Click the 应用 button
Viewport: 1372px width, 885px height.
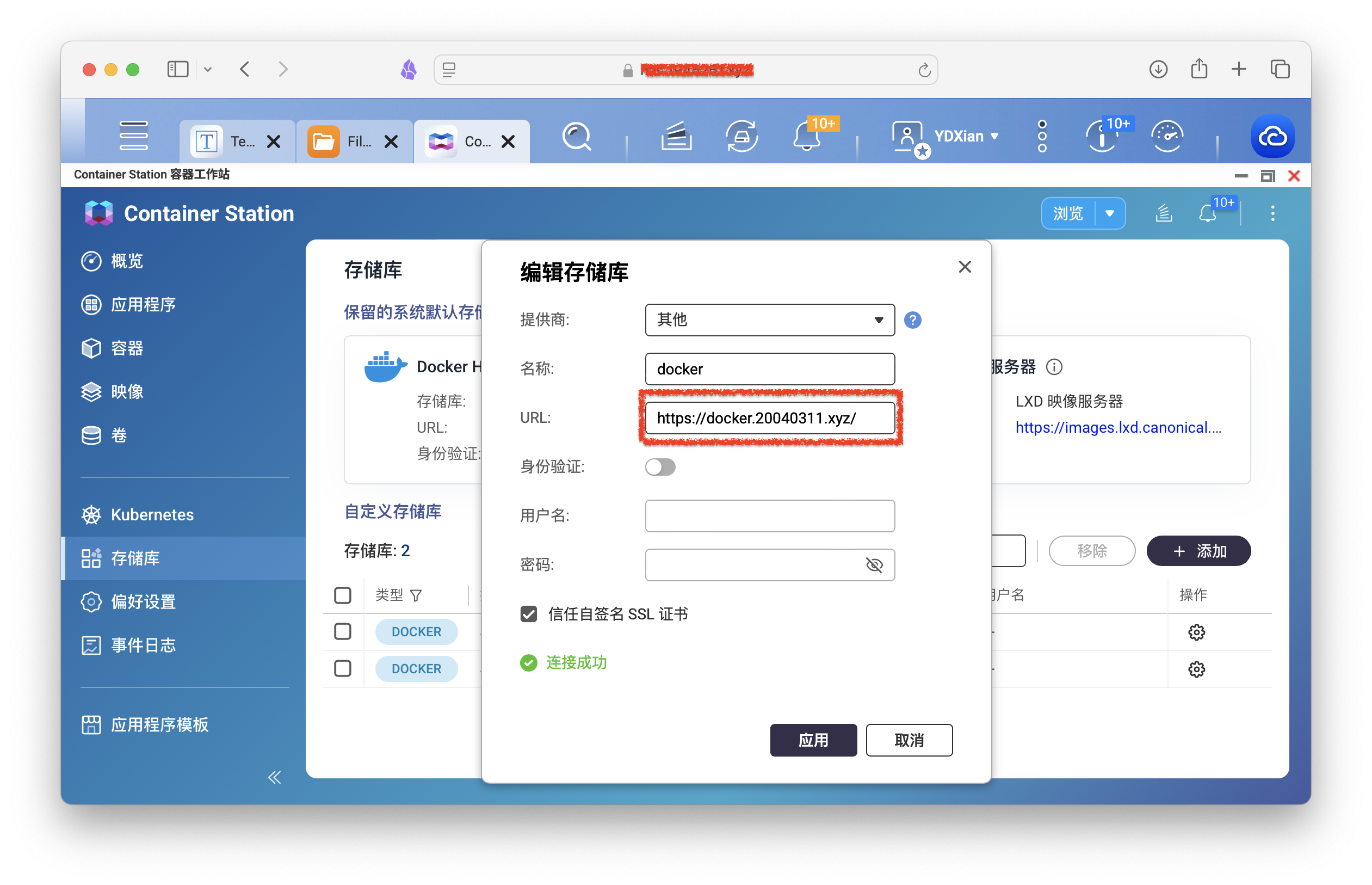click(813, 740)
